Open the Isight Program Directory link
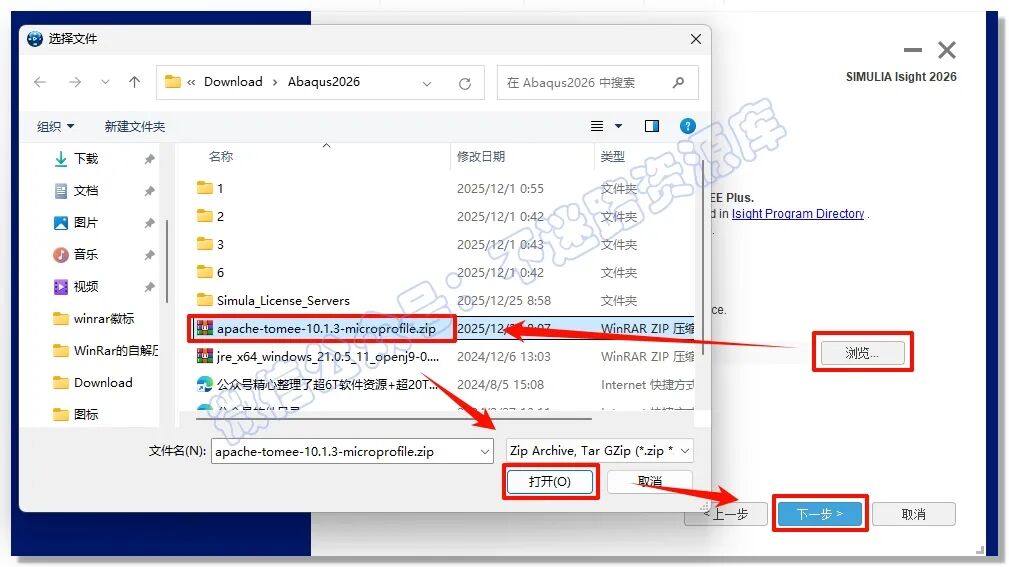This screenshot has height=567, width=1009. [797, 214]
